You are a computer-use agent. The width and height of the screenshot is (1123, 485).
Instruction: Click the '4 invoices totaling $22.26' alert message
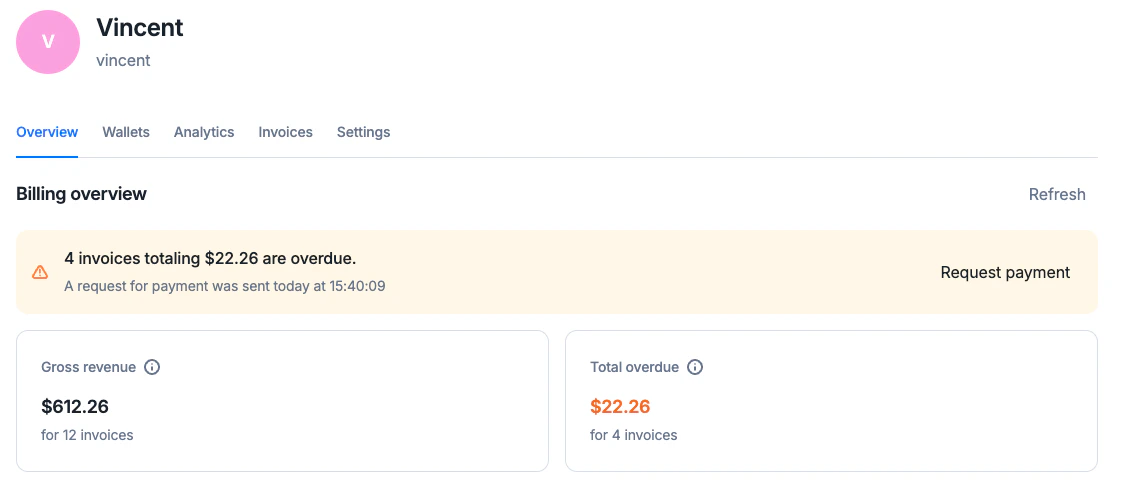click(211, 258)
